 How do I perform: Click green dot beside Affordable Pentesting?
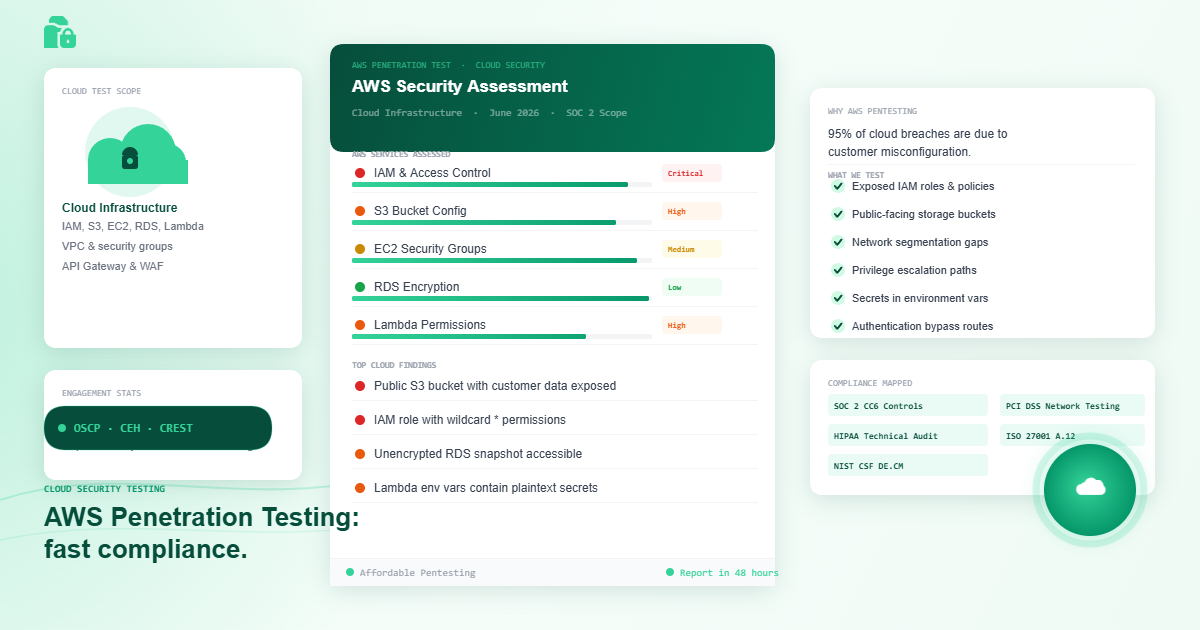pos(350,572)
